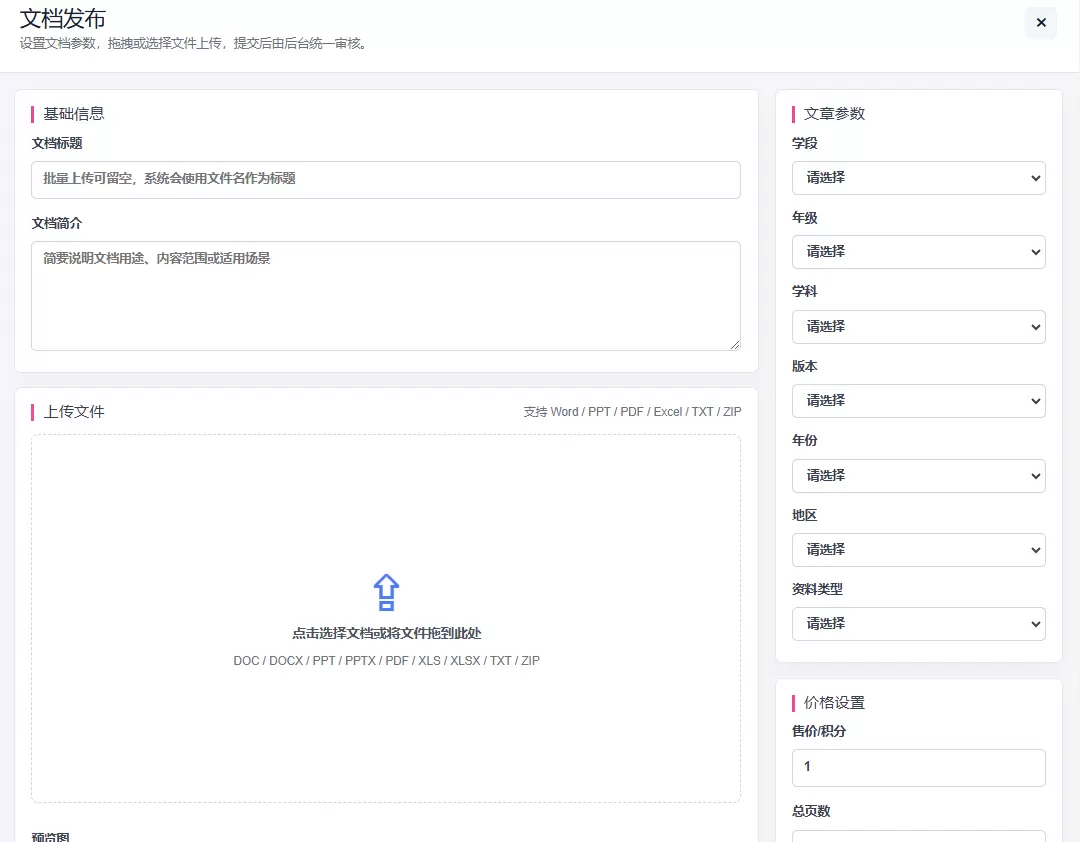
Task: Click the DOC / DOCX / PPT formats line
Action: click(386, 661)
